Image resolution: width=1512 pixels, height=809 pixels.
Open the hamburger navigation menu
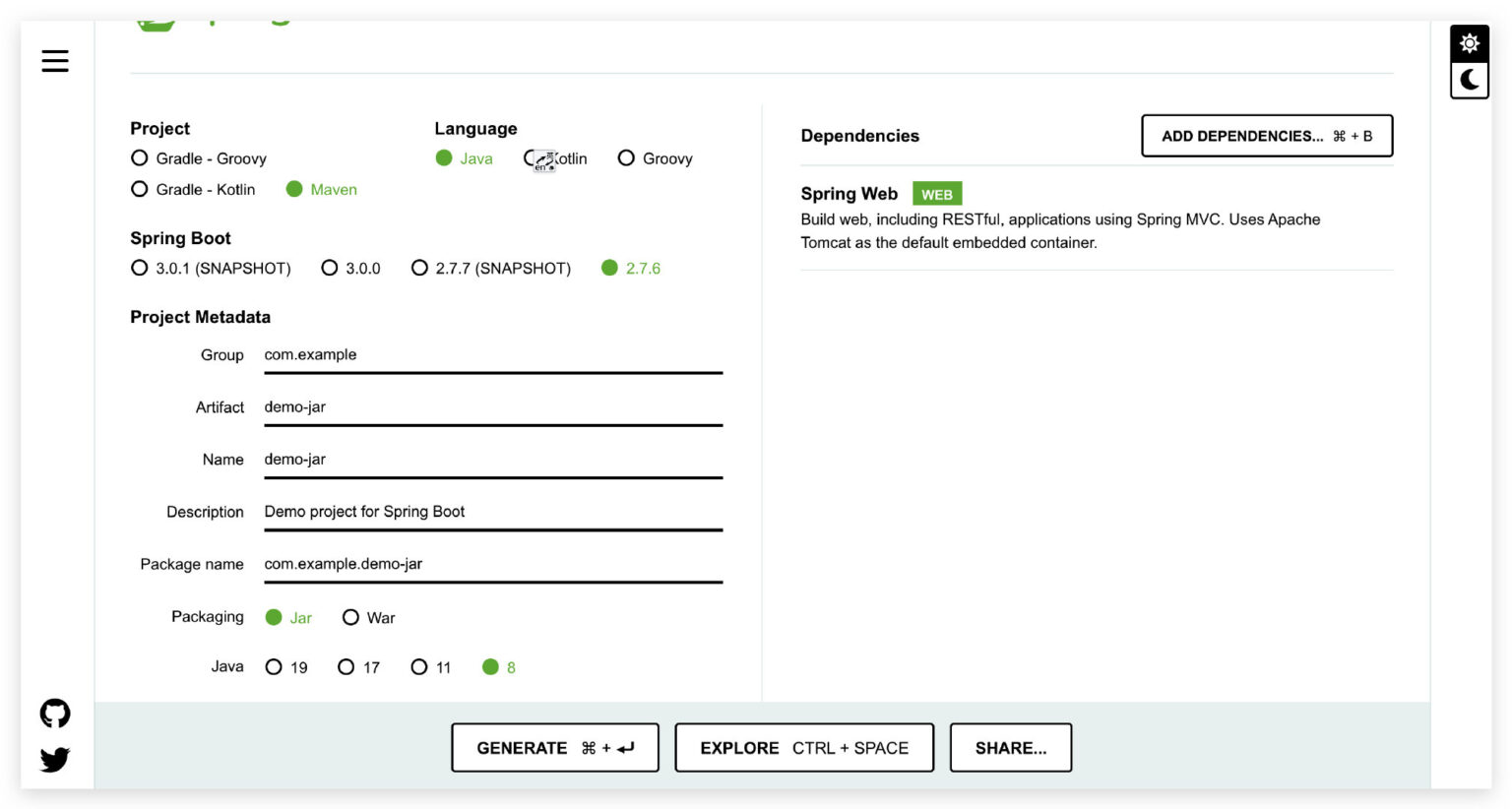54,60
